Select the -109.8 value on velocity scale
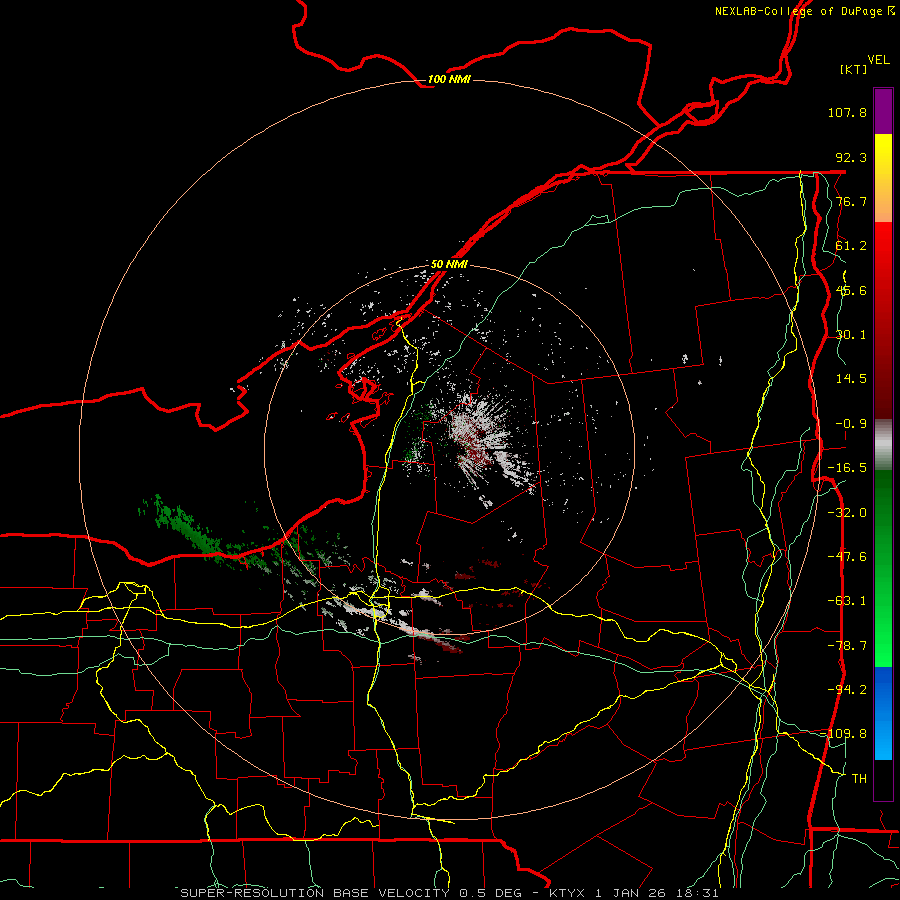This screenshot has width=900, height=900. click(x=844, y=734)
